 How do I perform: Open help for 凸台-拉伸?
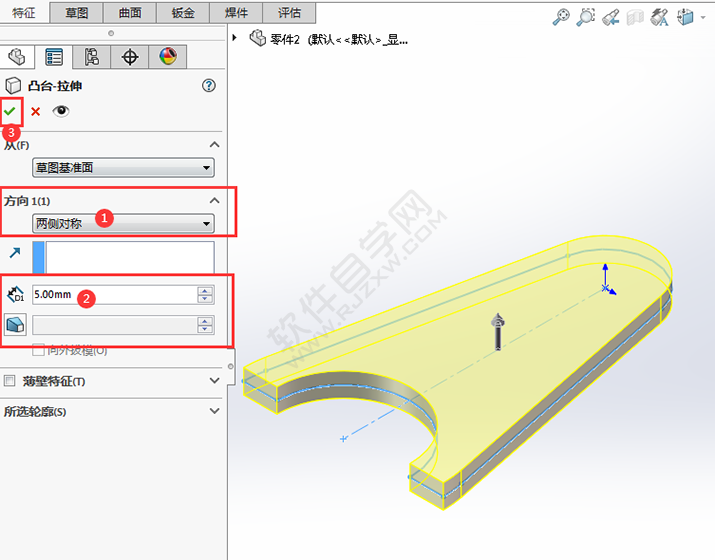click(x=209, y=85)
